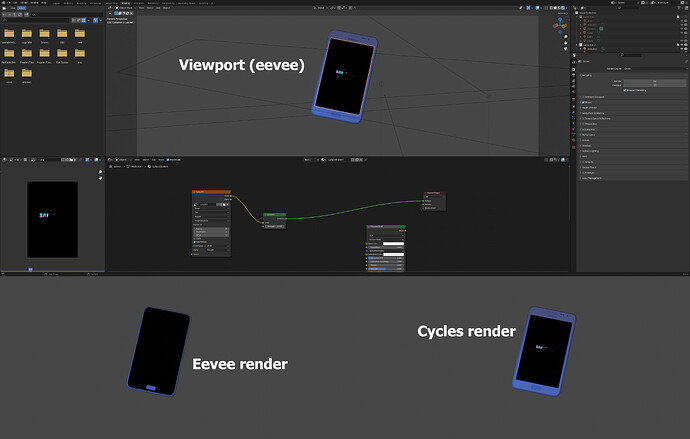Open the Modifiers wrench properties tab
This screenshot has height=439, width=690.
573,112
